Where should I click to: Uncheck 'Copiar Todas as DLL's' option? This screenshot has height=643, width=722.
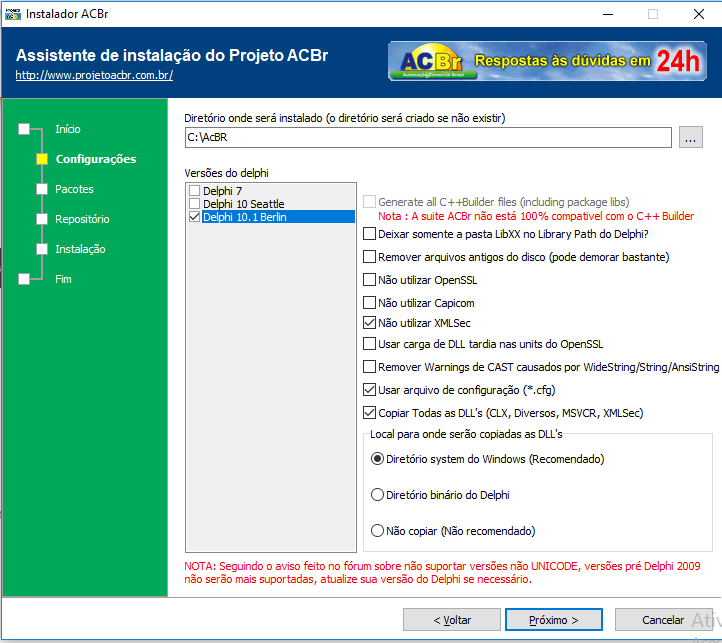(x=369, y=413)
